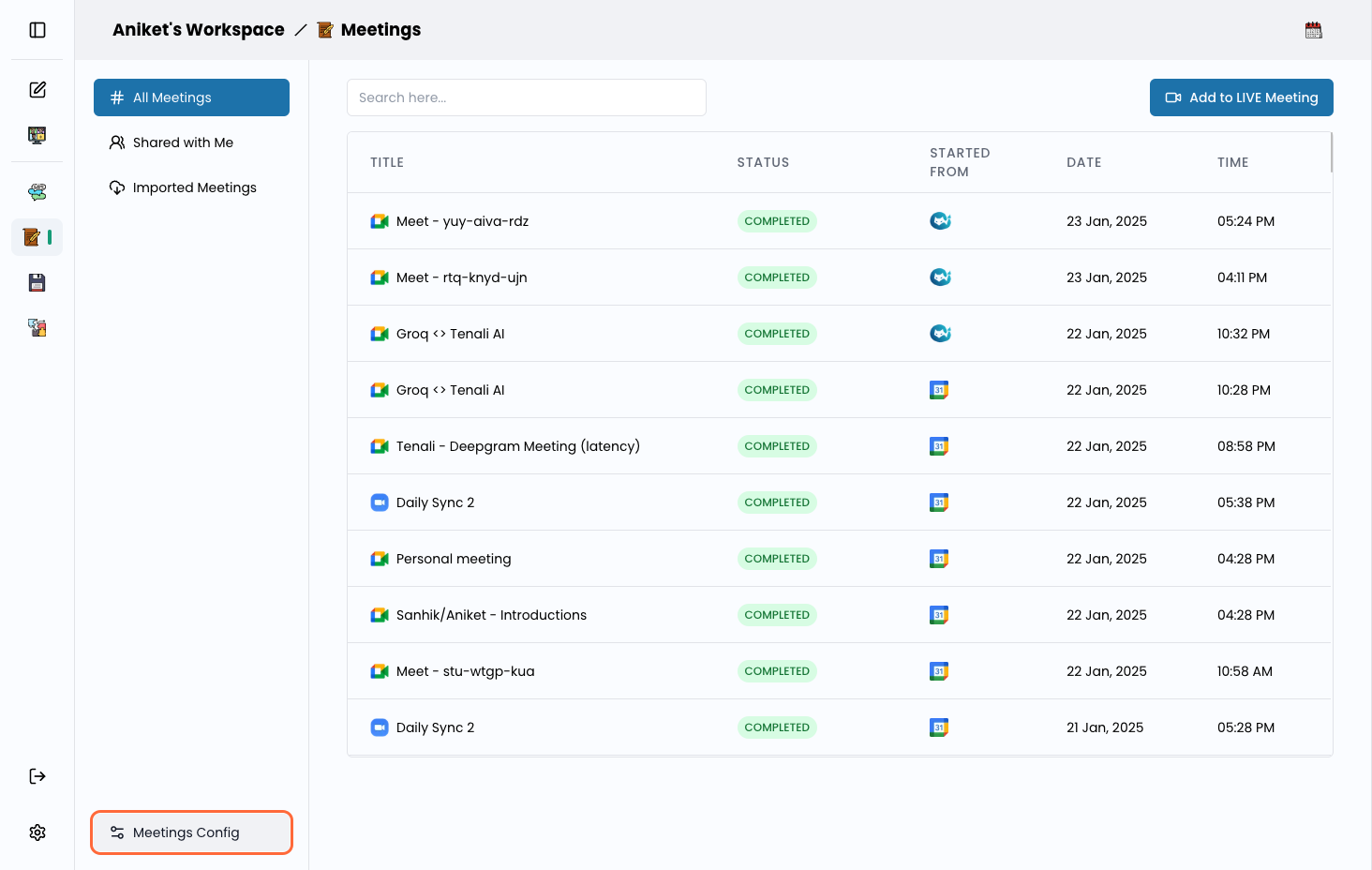1372x870 pixels.
Task: Switch to Shared with Me
Action: pos(191,142)
